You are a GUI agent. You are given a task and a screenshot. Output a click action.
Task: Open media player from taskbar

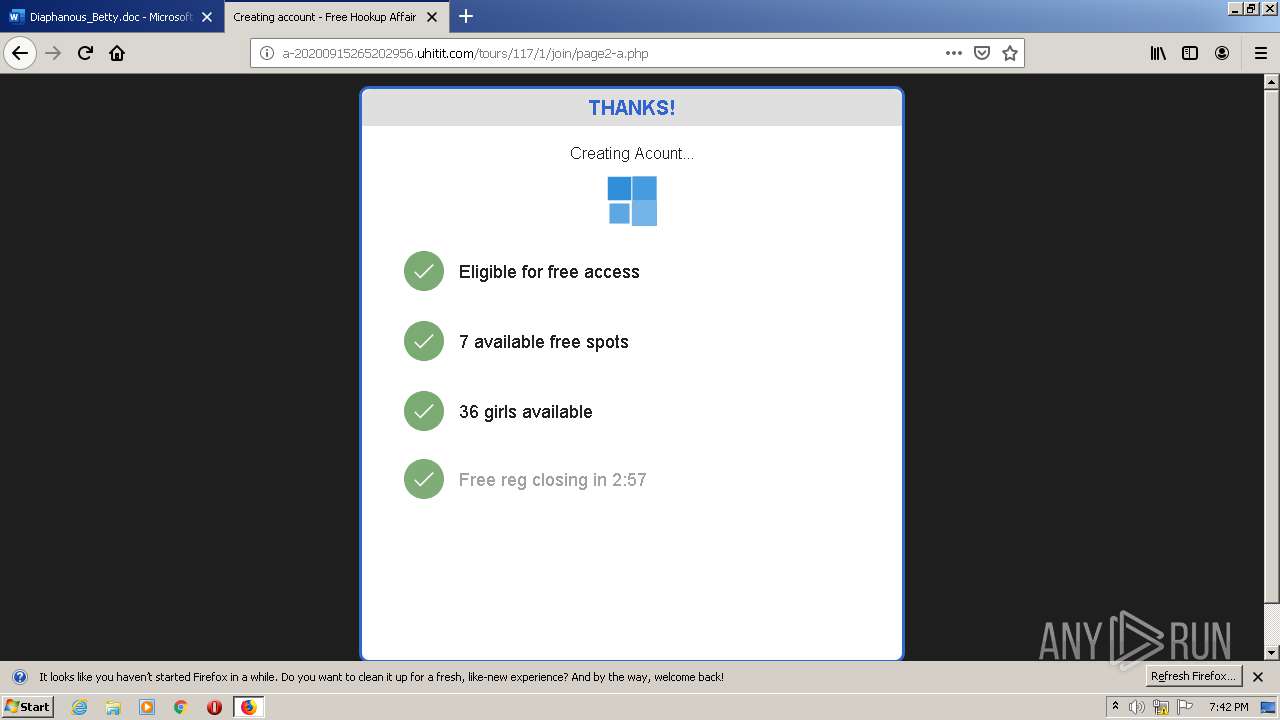[147, 707]
